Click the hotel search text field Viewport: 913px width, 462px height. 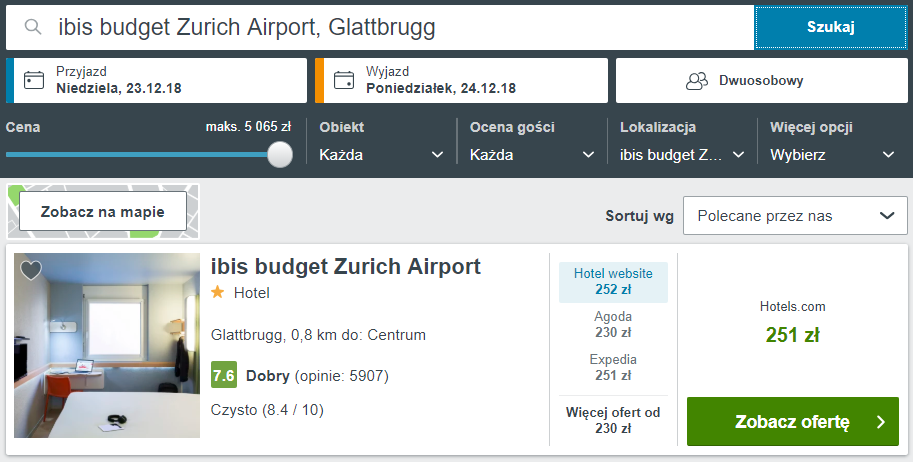[400, 28]
